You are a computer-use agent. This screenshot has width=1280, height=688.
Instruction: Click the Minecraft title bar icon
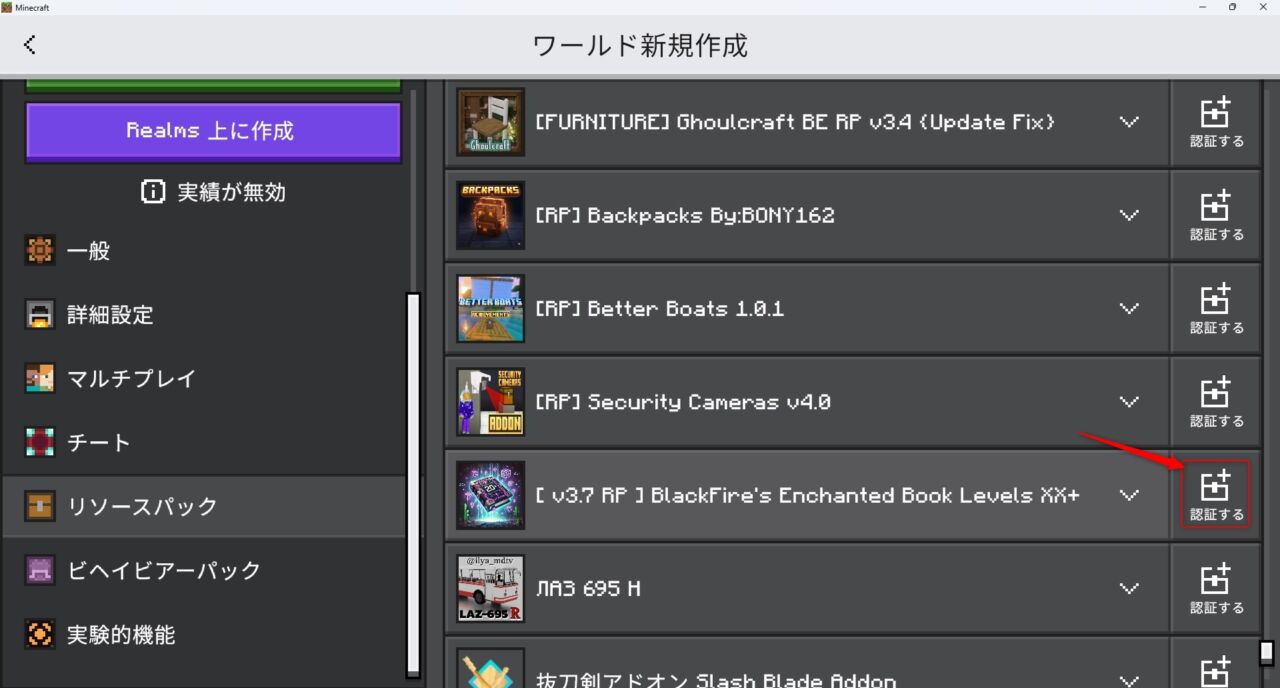7,7
